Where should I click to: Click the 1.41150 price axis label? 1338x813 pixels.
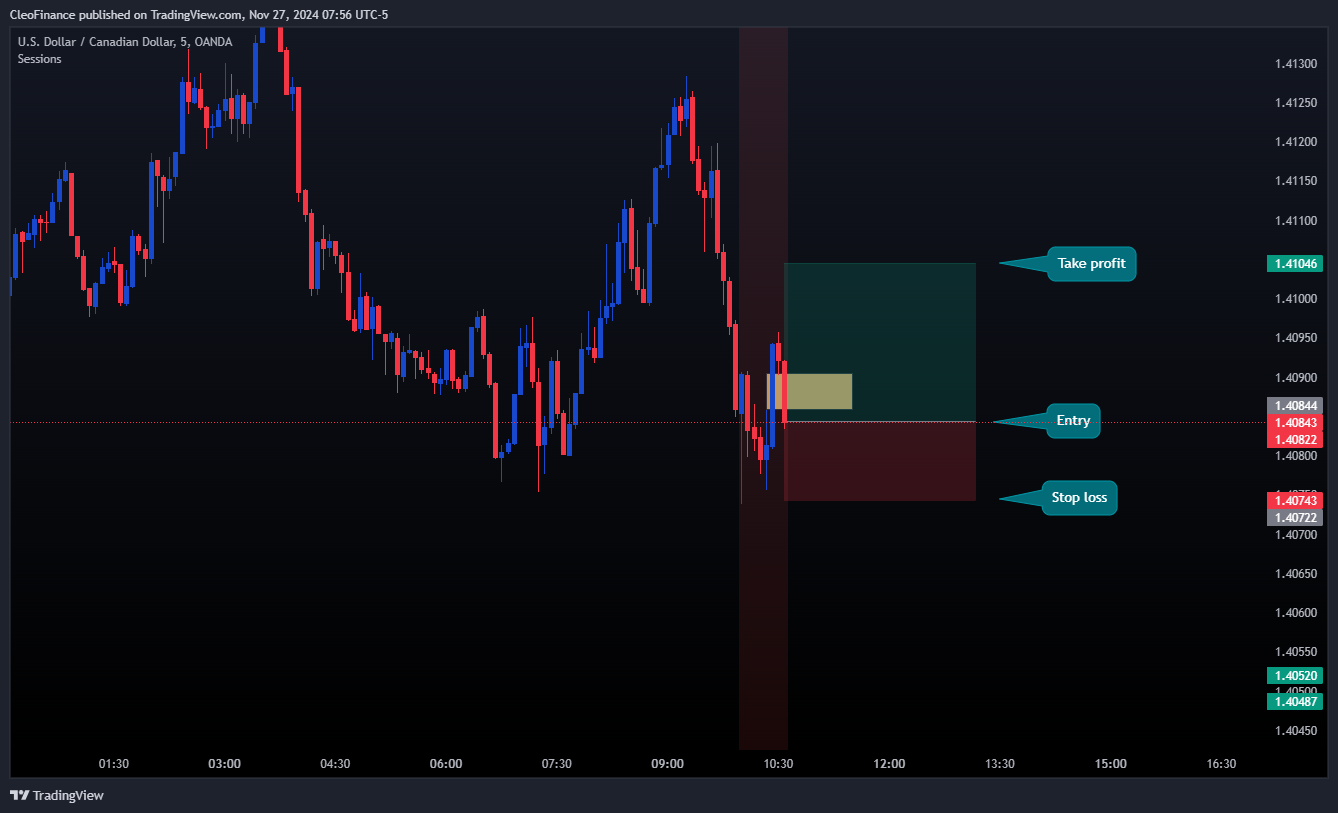(1295, 181)
